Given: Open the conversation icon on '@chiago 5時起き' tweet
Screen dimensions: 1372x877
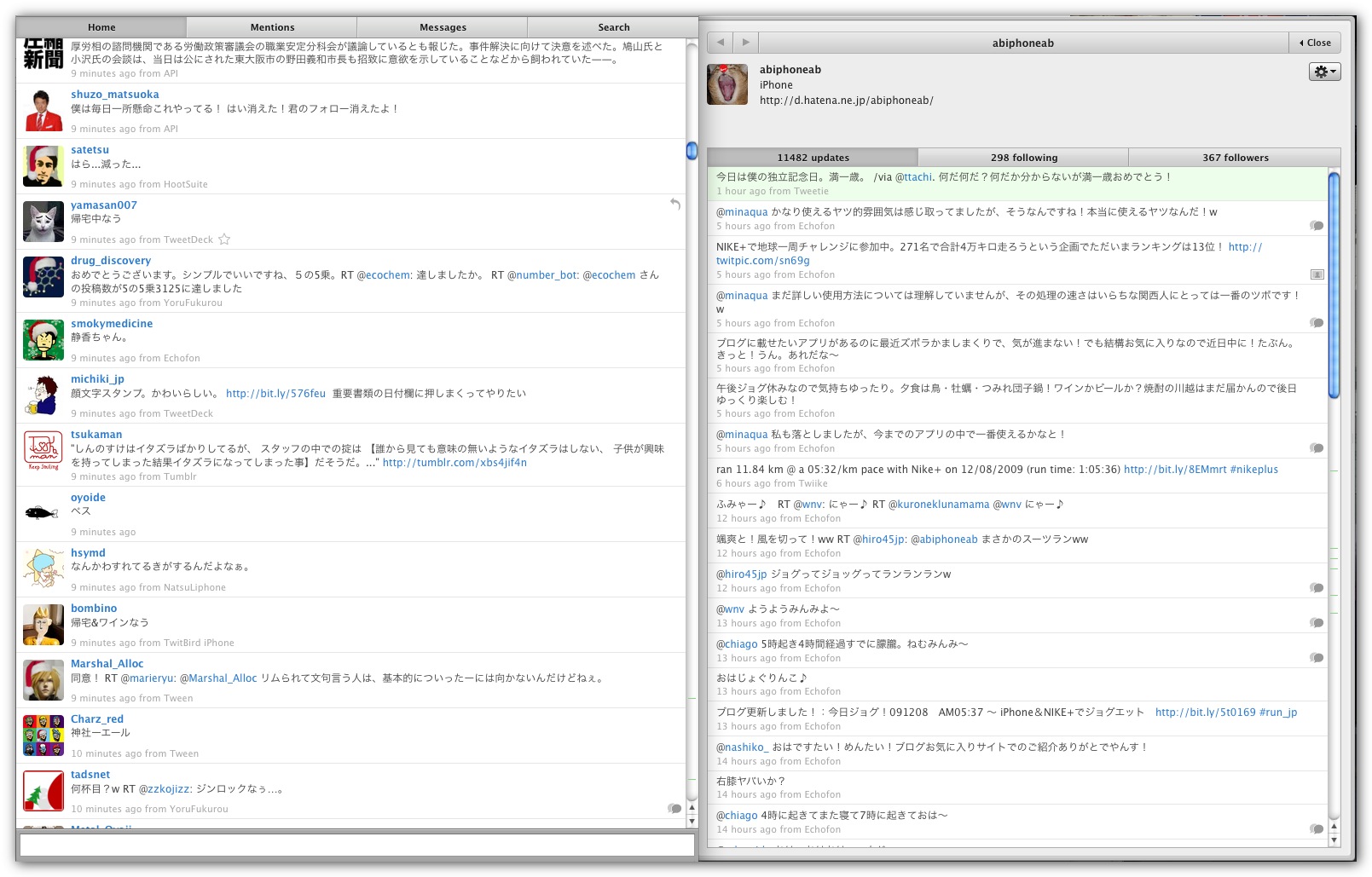Looking at the screenshot, I should tap(1317, 658).
